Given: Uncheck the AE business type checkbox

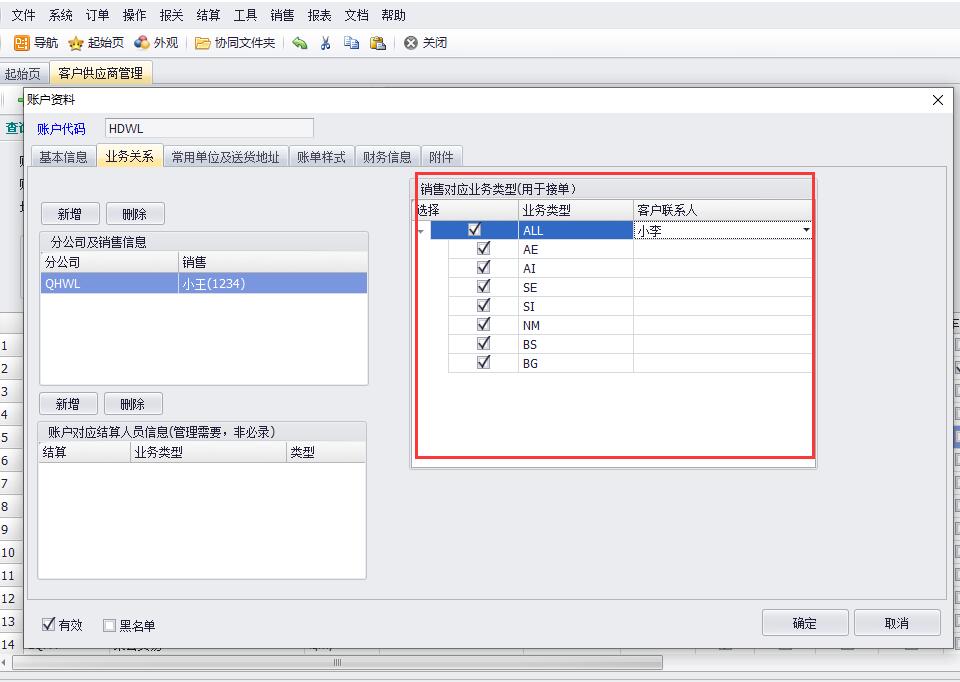Looking at the screenshot, I should click(x=484, y=249).
